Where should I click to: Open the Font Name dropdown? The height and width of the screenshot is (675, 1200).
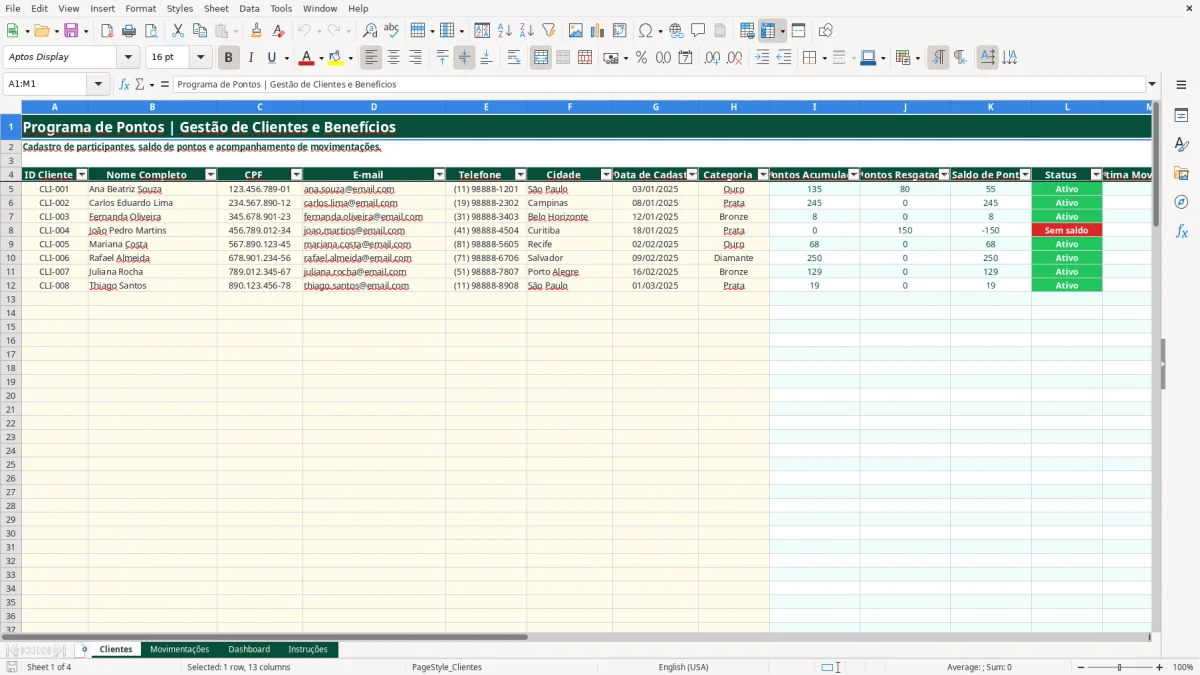(x=128, y=58)
